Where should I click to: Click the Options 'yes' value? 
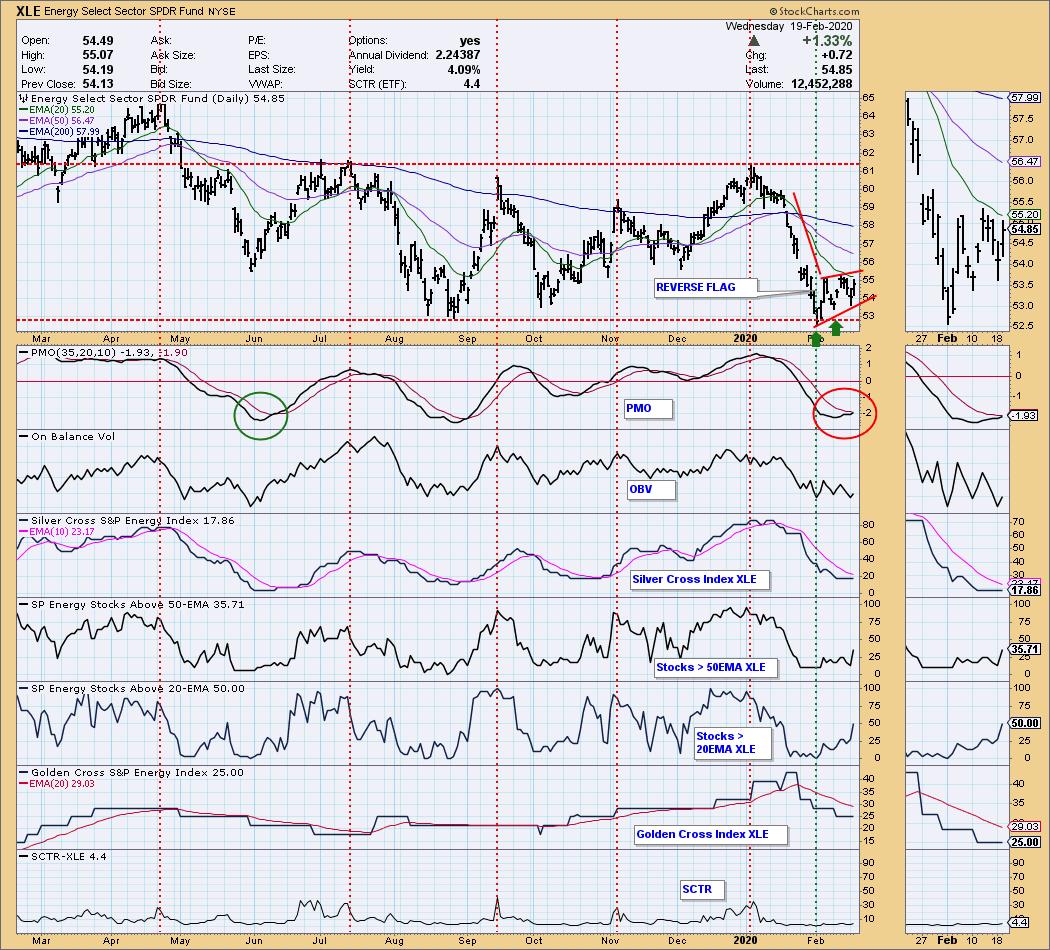[470, 41]
